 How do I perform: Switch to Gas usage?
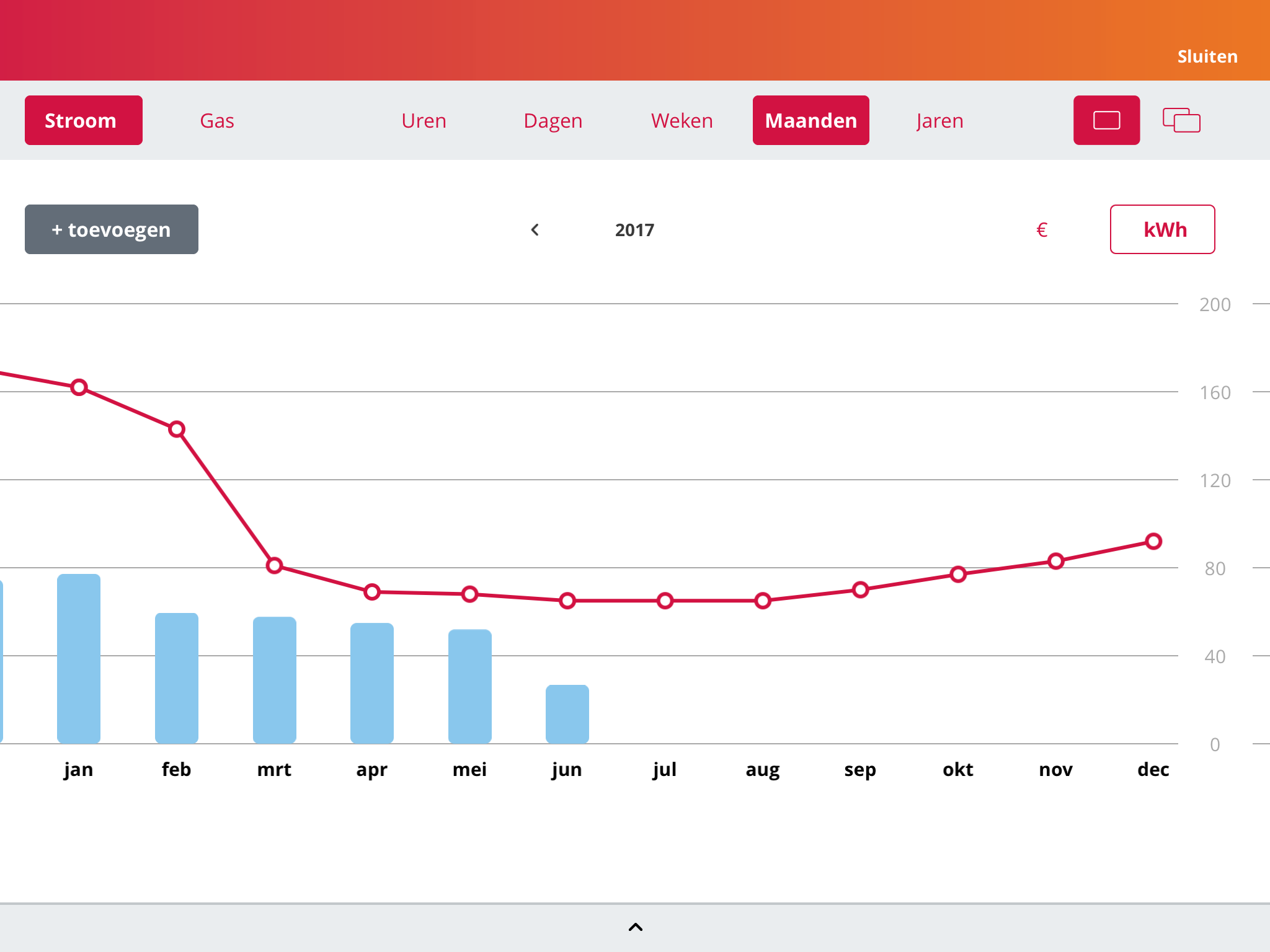tap(217, 120)
